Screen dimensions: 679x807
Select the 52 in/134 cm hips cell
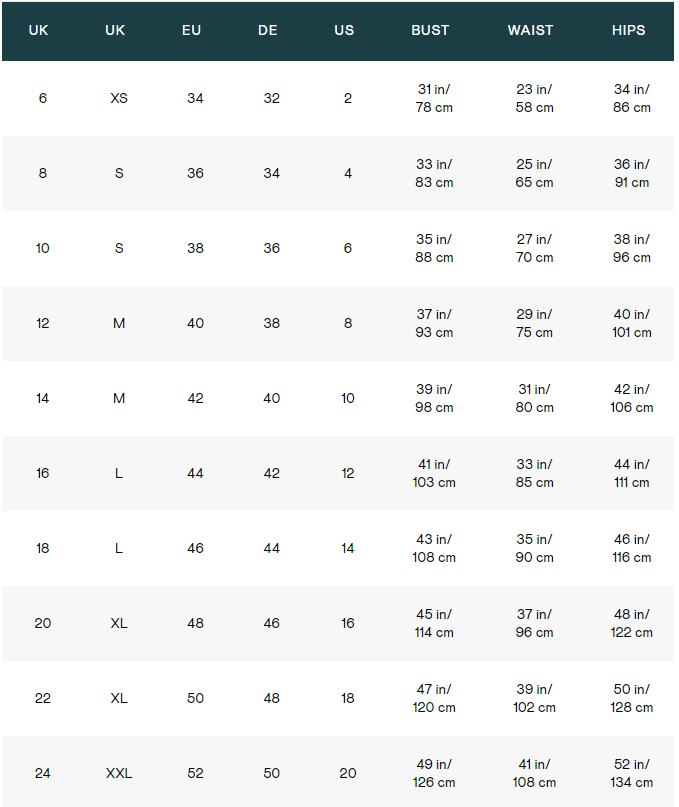coord(631,773)
